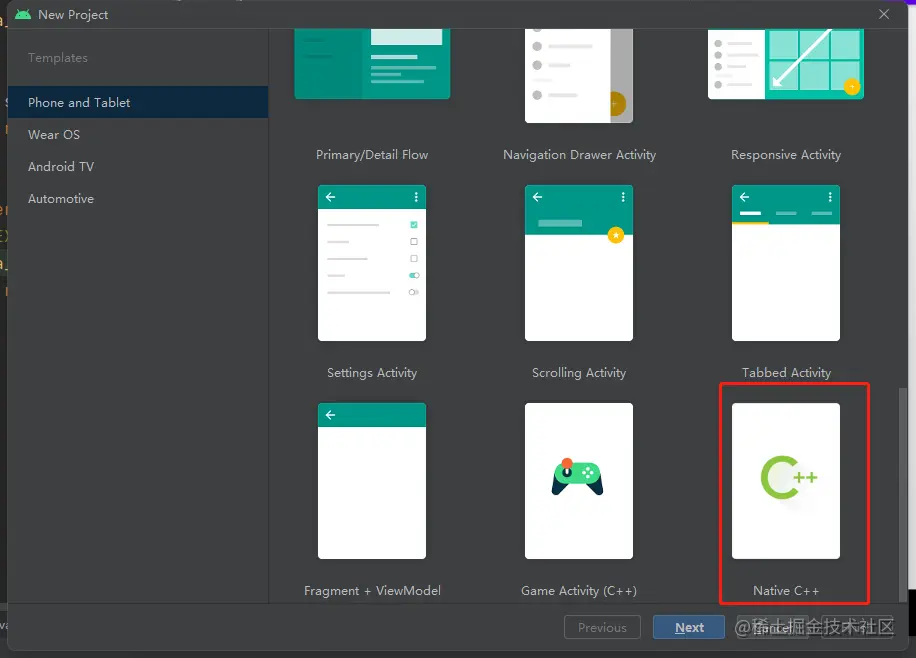Select Primary/Detail Flow template thumbnail

click(372, 64)
